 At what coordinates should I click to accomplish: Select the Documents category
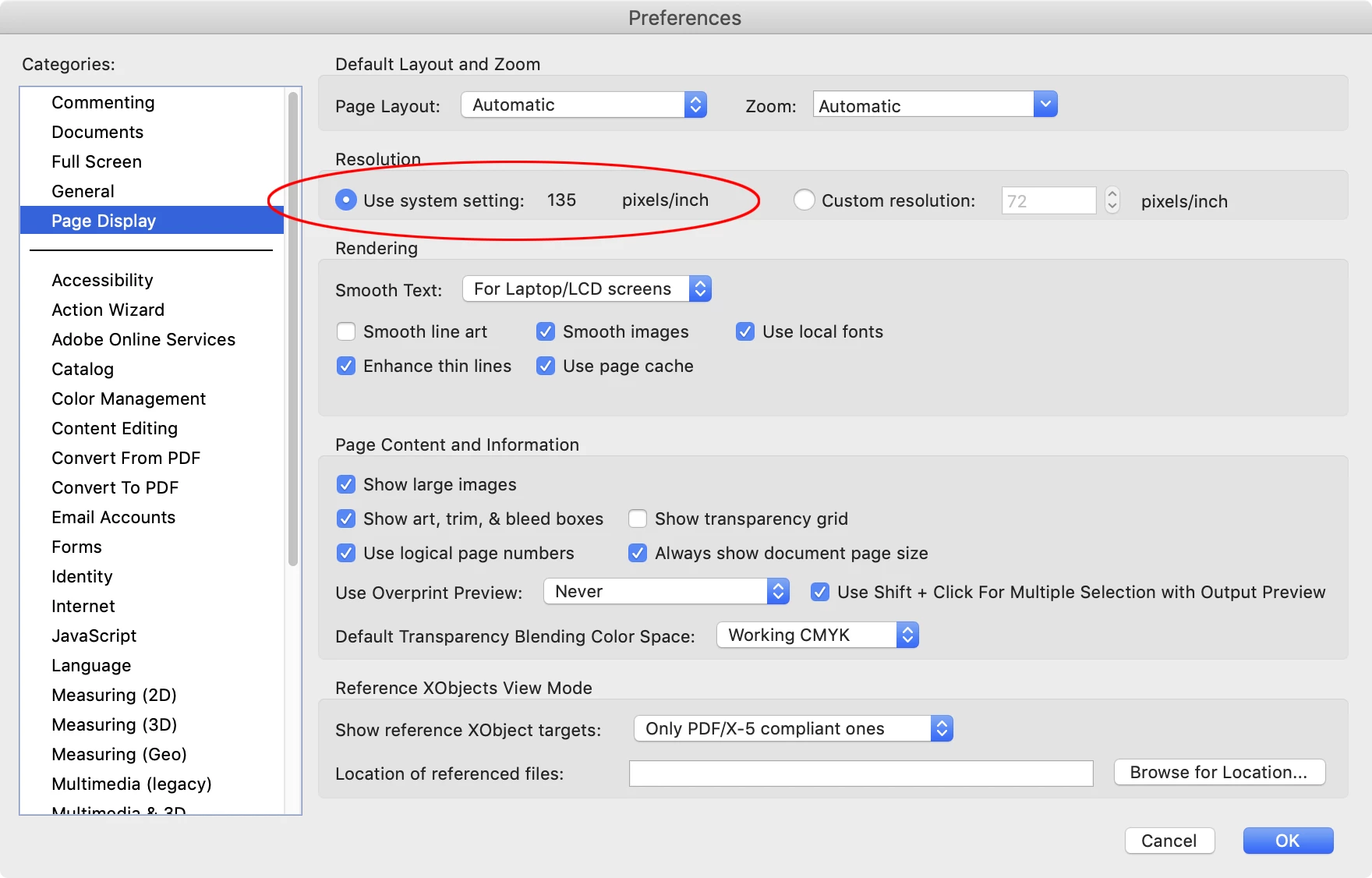tap(152, 132)
